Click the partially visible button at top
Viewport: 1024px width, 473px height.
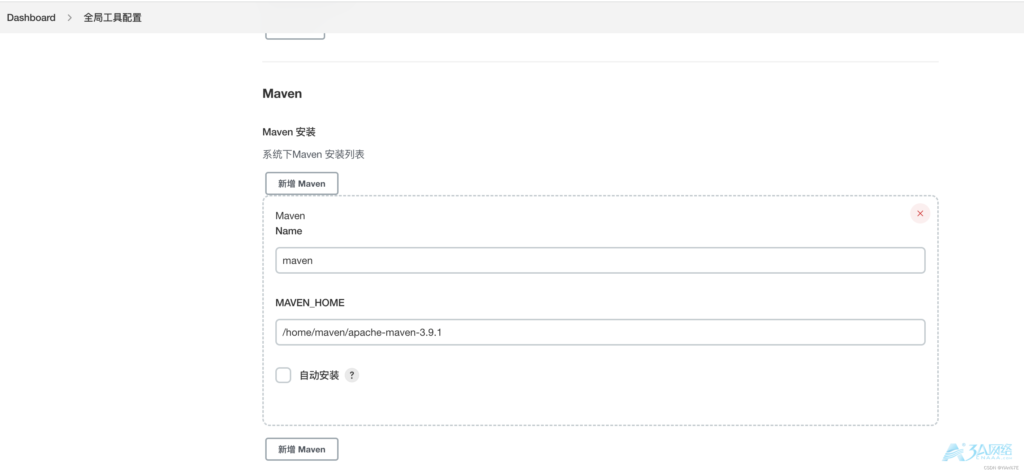pyautogui.click(x=295, y=35)
